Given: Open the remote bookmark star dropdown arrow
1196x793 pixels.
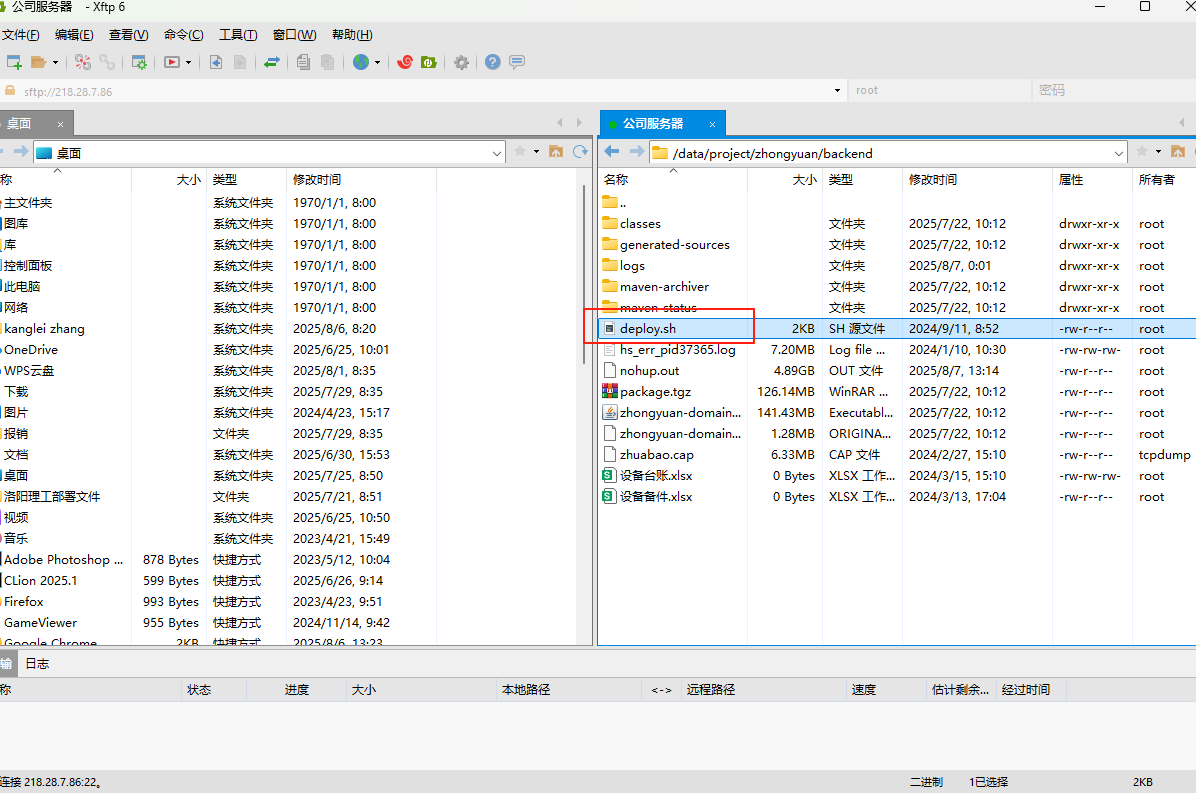Looking at the screenshot, I should (1158, 152).
